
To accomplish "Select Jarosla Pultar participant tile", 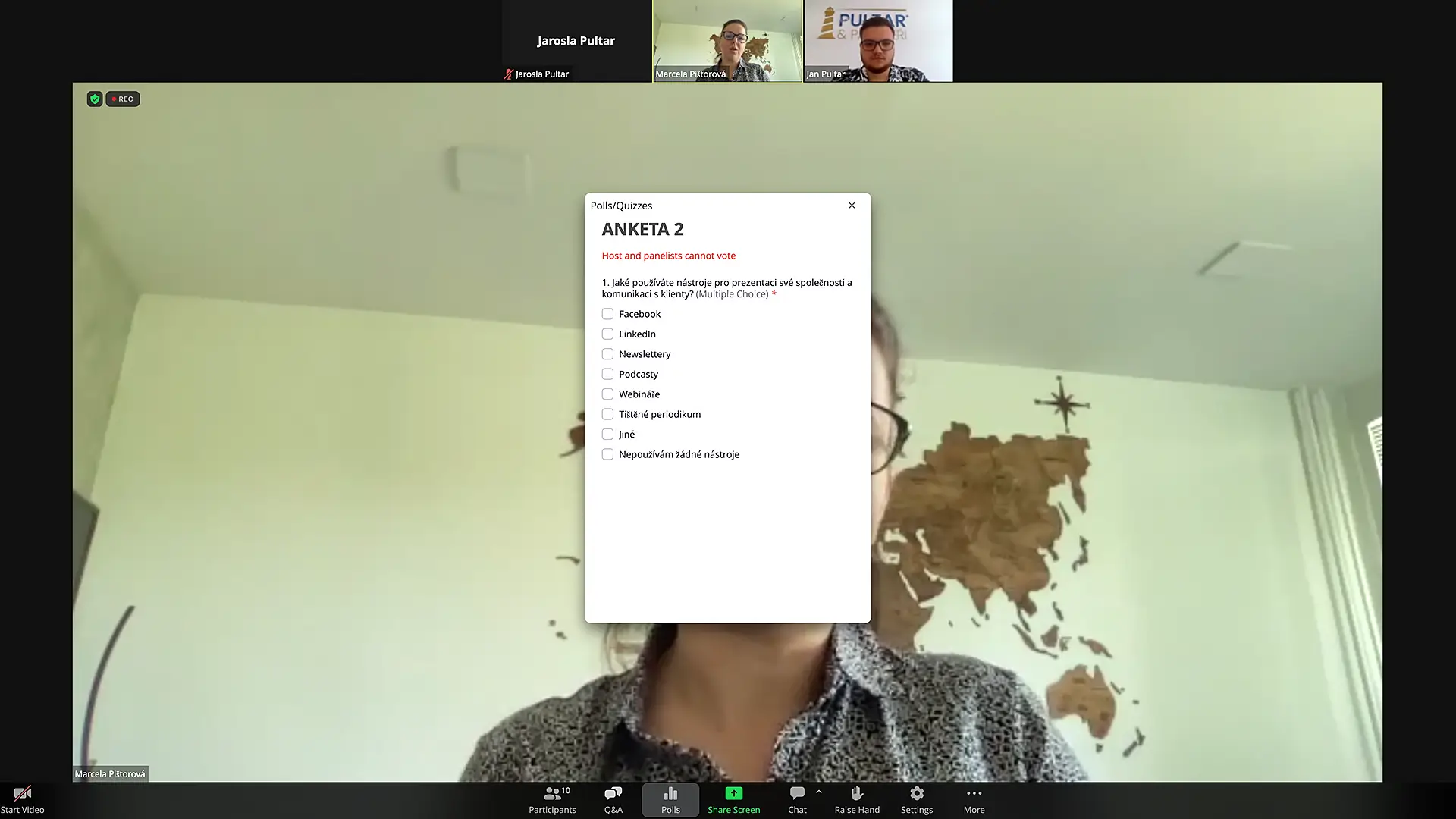I will [576, 41].
